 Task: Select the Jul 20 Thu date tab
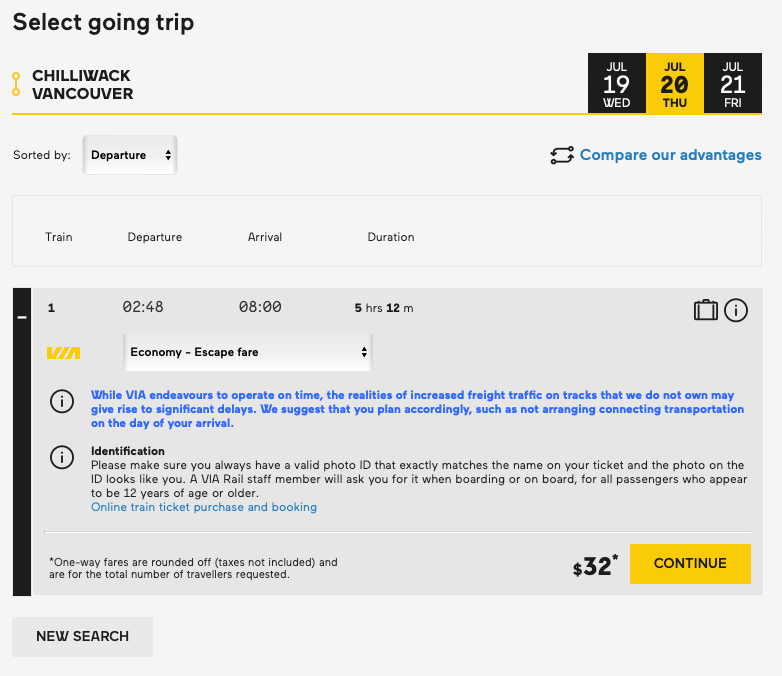point(675,84)
